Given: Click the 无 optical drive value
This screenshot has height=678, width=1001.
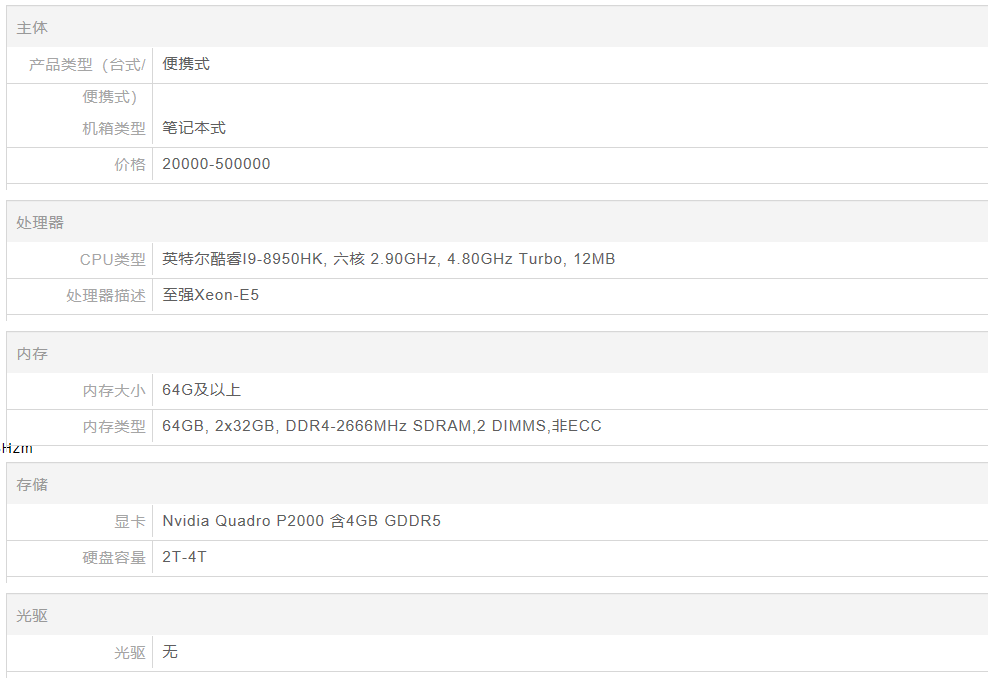Looking at the screenshot, I should (170, 652).
